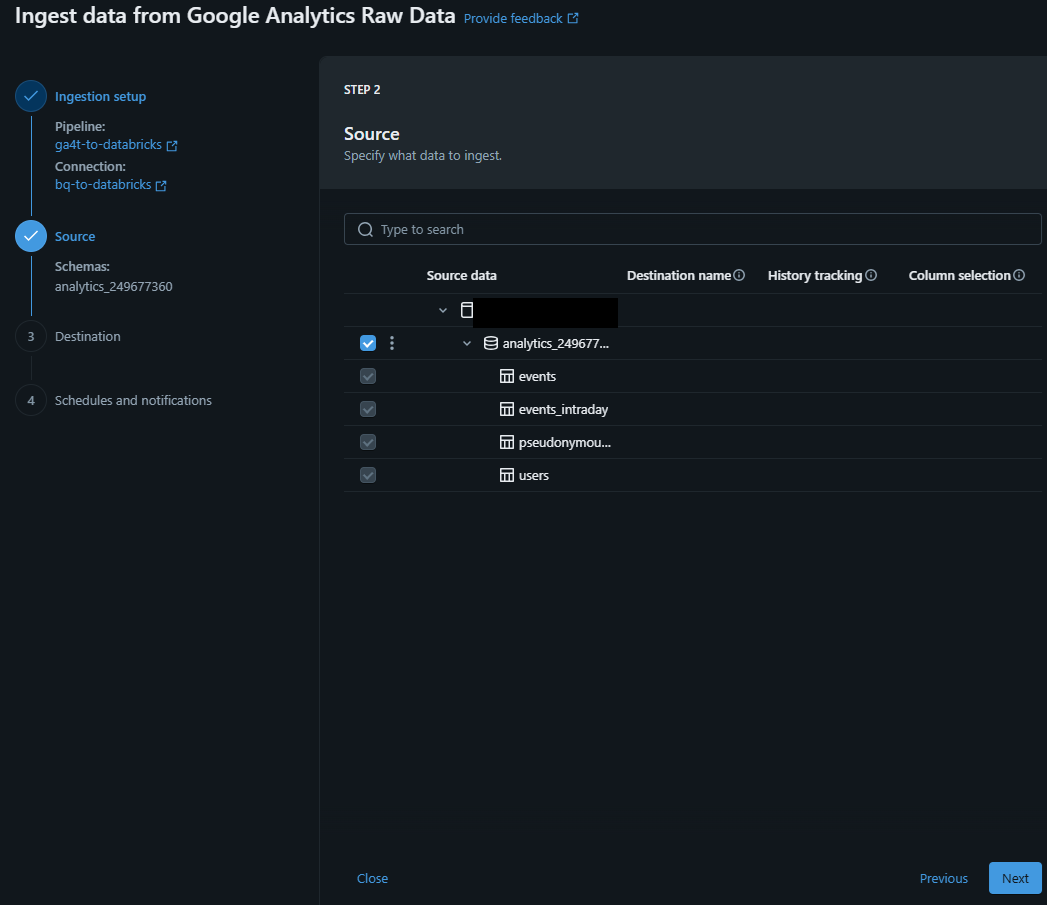This screenshot has height=905, width=1047.
Task: Click the Previous button
Action: tap(944, 878)
